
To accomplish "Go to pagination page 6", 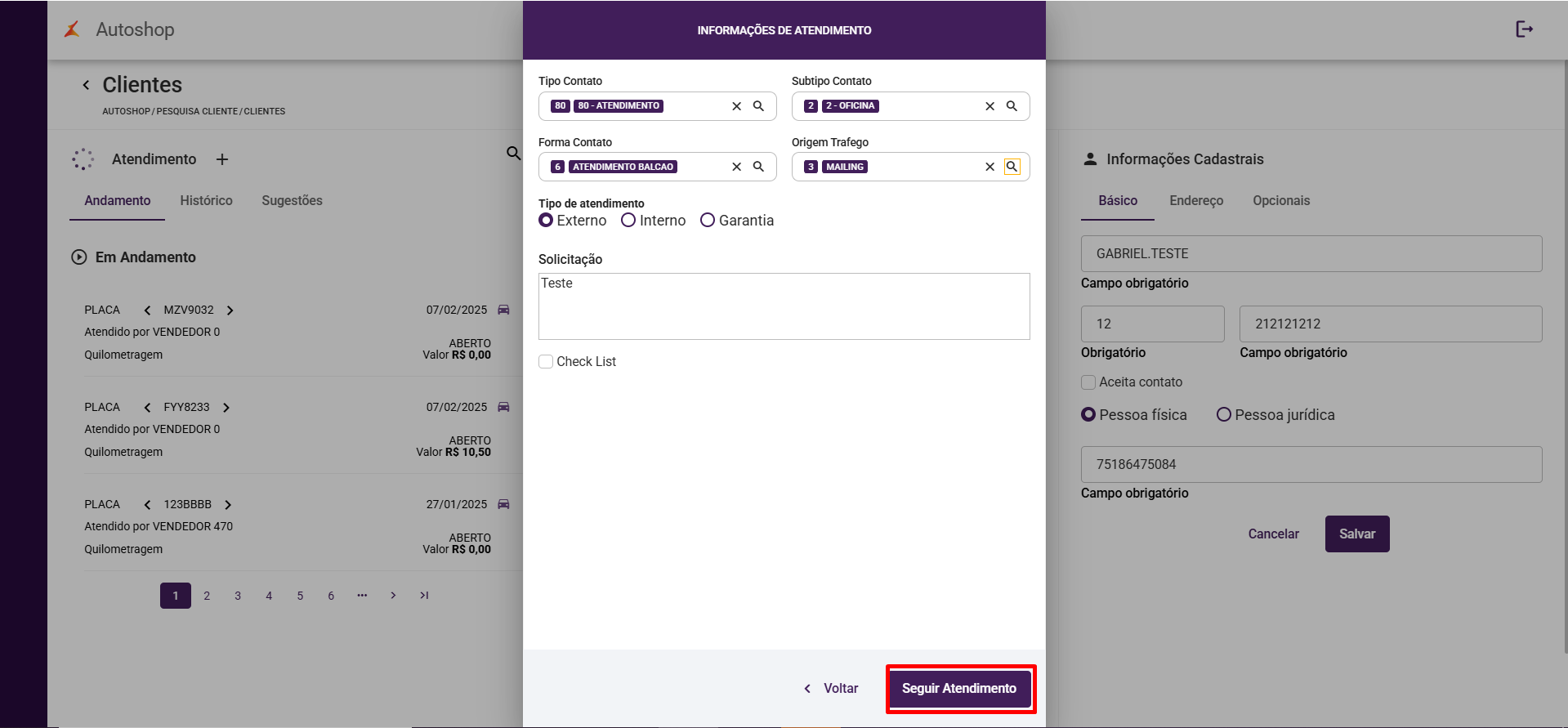I will pyautogui.click(x=331, y=596).
